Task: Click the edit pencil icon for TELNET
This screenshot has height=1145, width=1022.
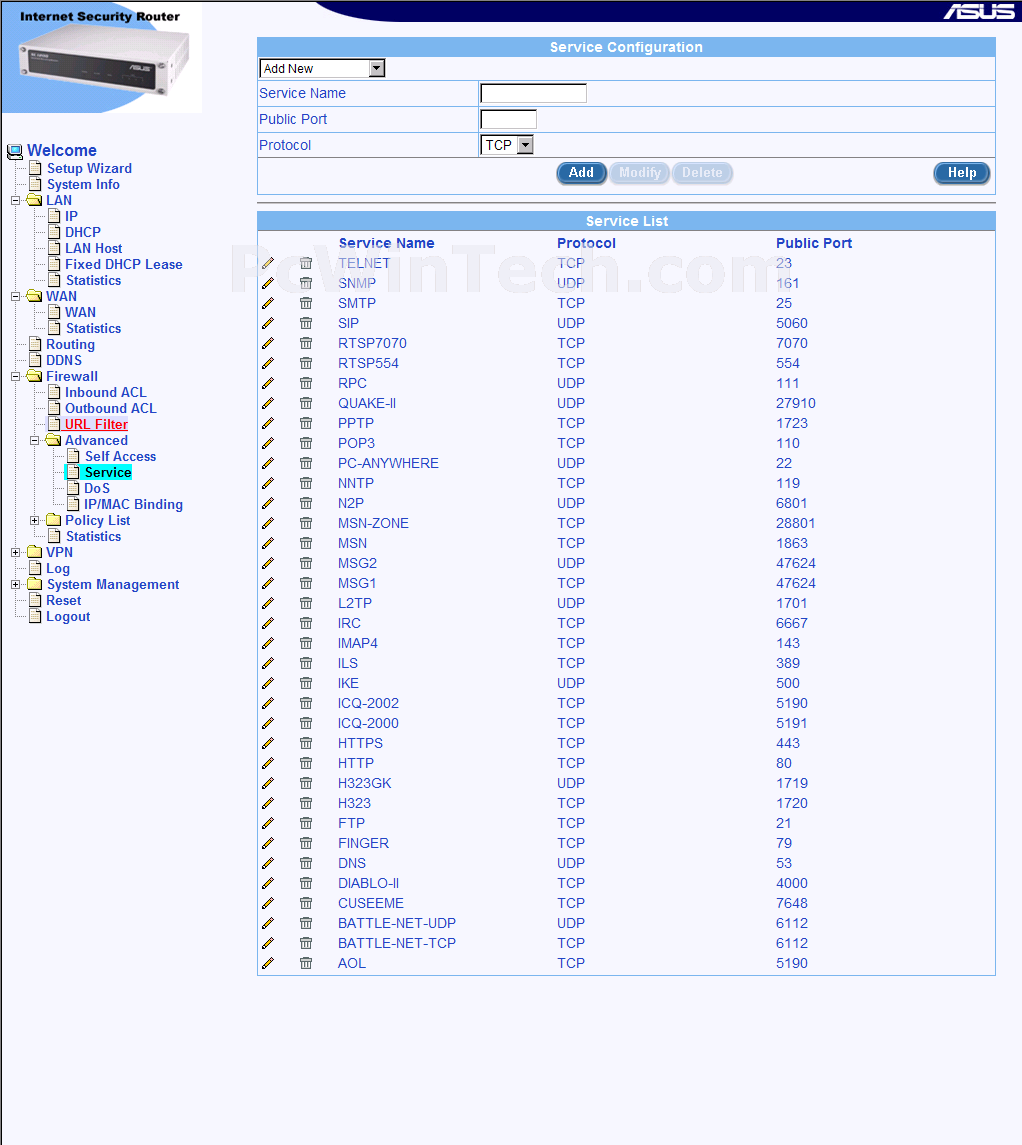Action: click(268, 263)
